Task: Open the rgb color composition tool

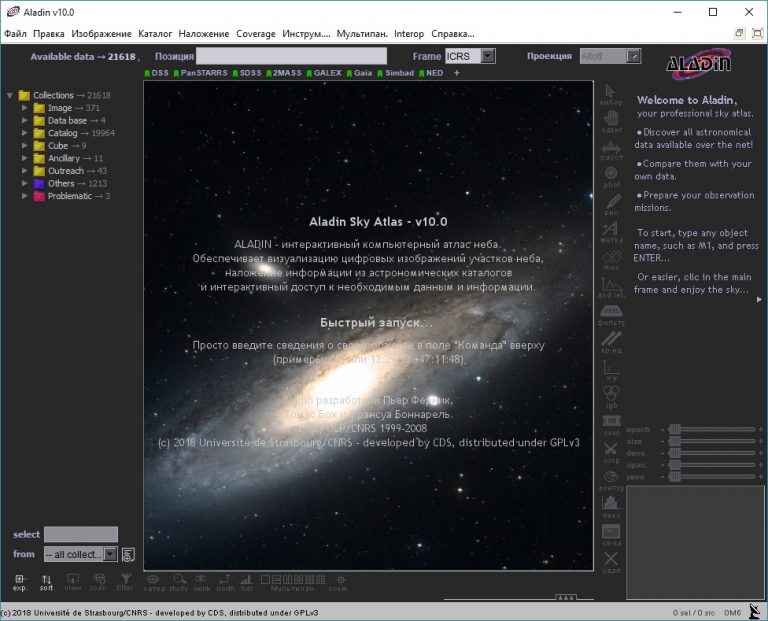Action: point(611,397)
